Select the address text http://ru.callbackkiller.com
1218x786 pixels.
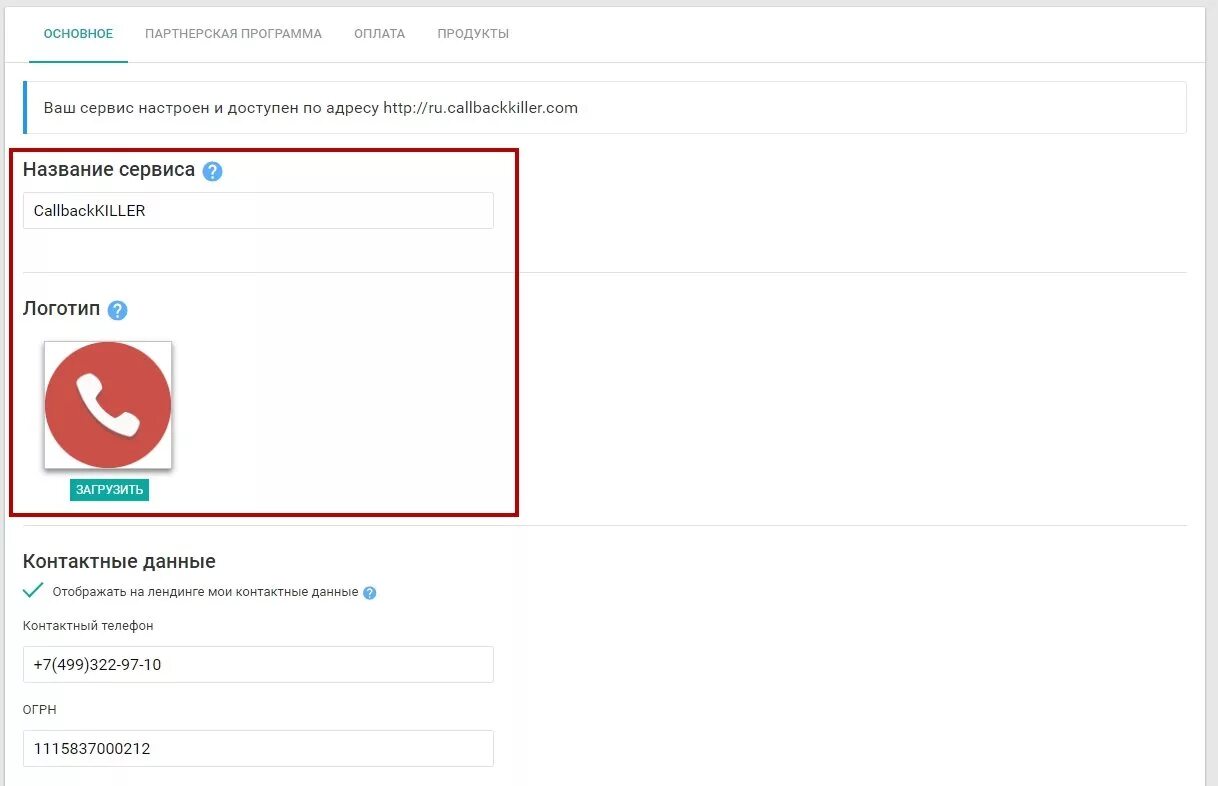coord(480,108)
